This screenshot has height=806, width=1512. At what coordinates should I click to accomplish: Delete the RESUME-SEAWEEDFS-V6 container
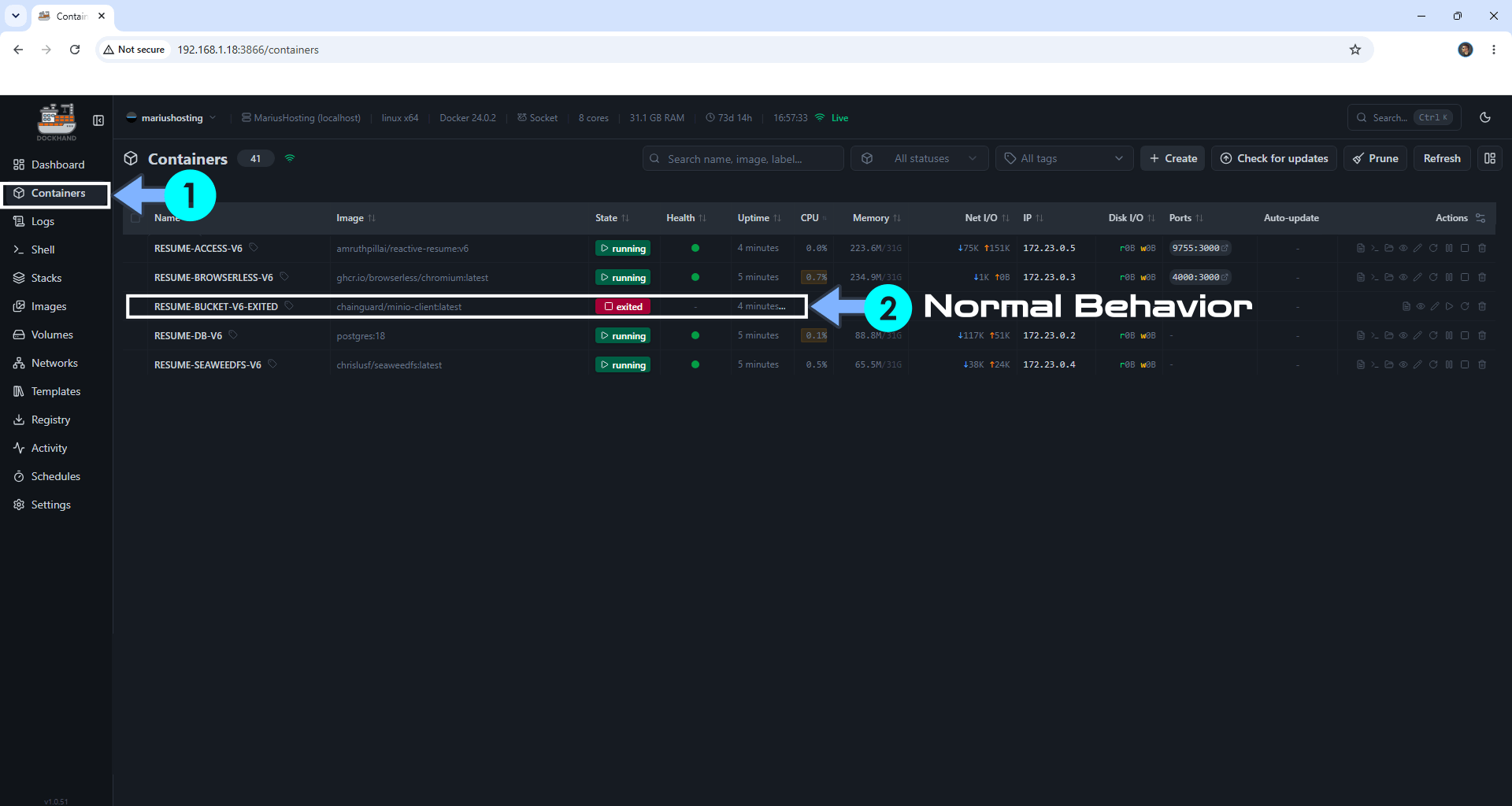(x=1482, y=364)
